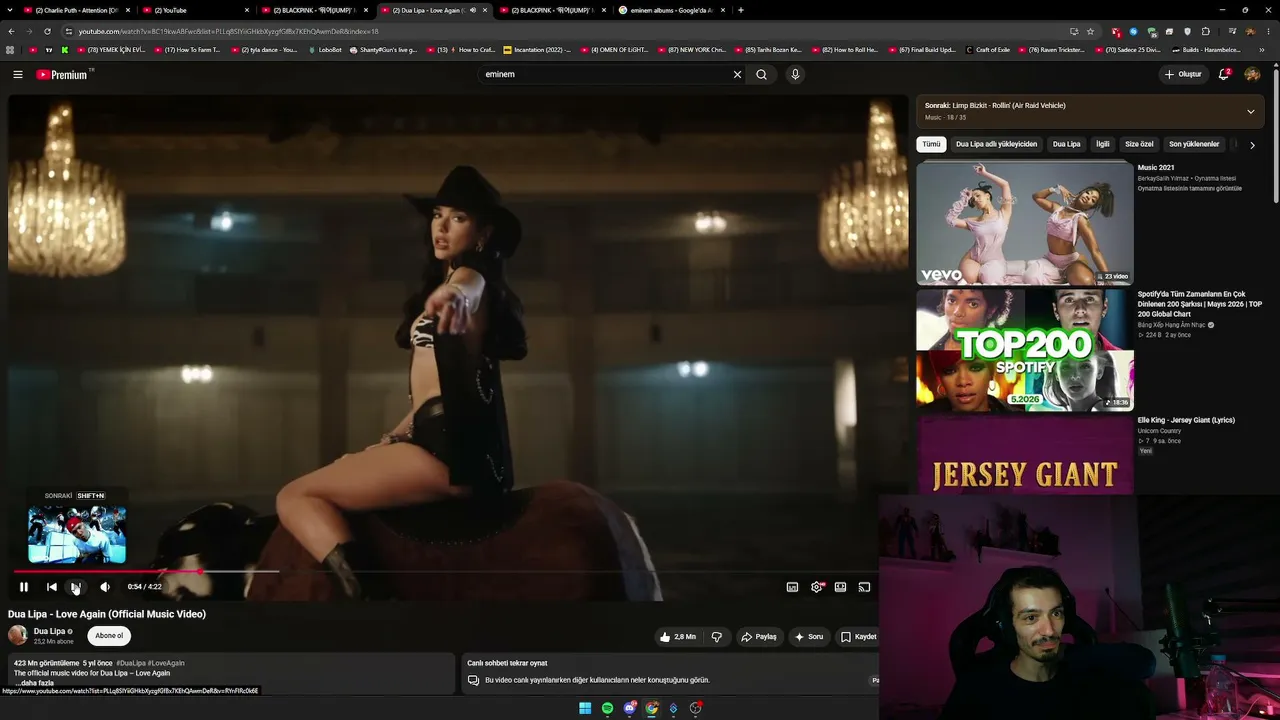Toggle subtitles on the video player
This screenshot has height=720, width=1280.
[x=792, y=587]
